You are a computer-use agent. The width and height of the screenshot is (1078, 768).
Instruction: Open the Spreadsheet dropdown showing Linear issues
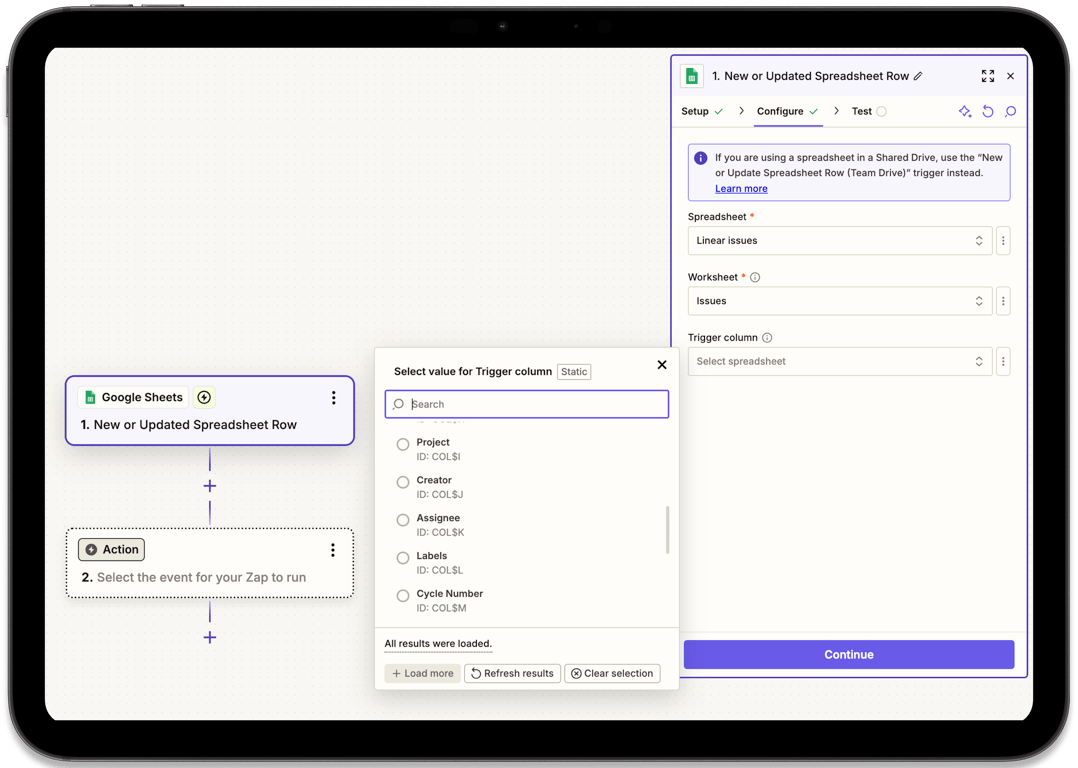pos(839,241)
